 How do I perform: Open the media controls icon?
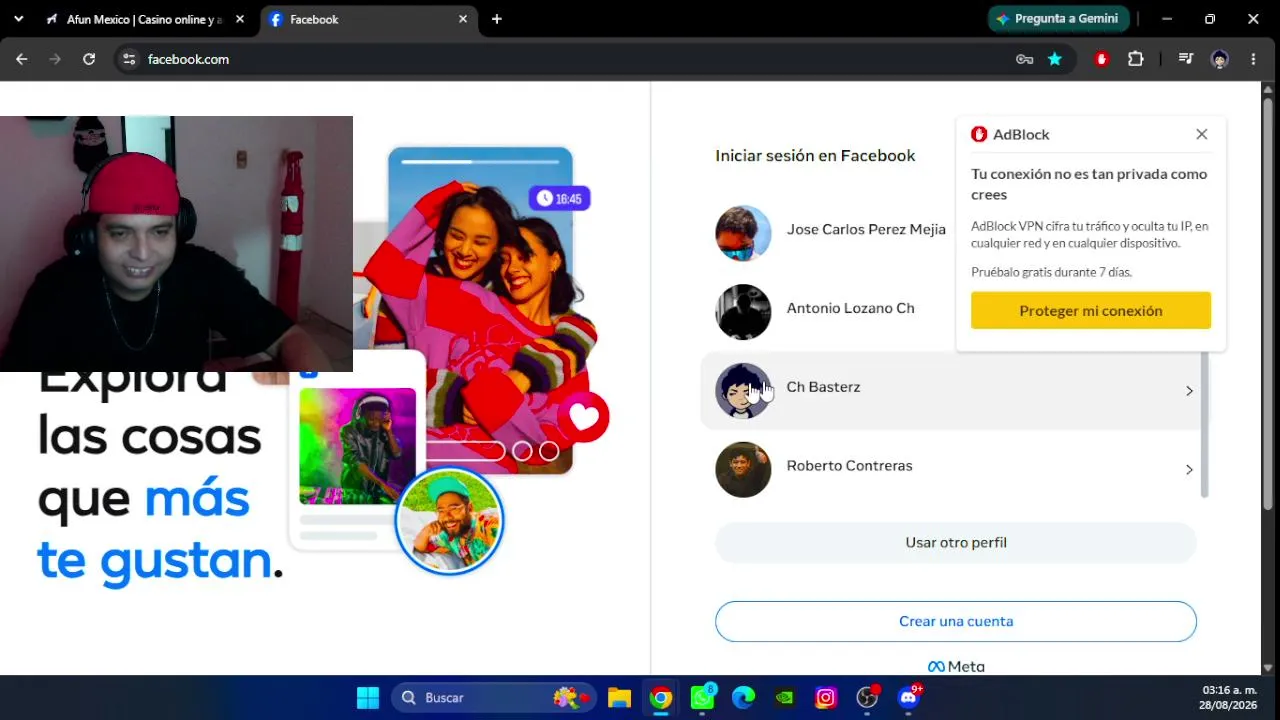click(x=1186, y=59)
